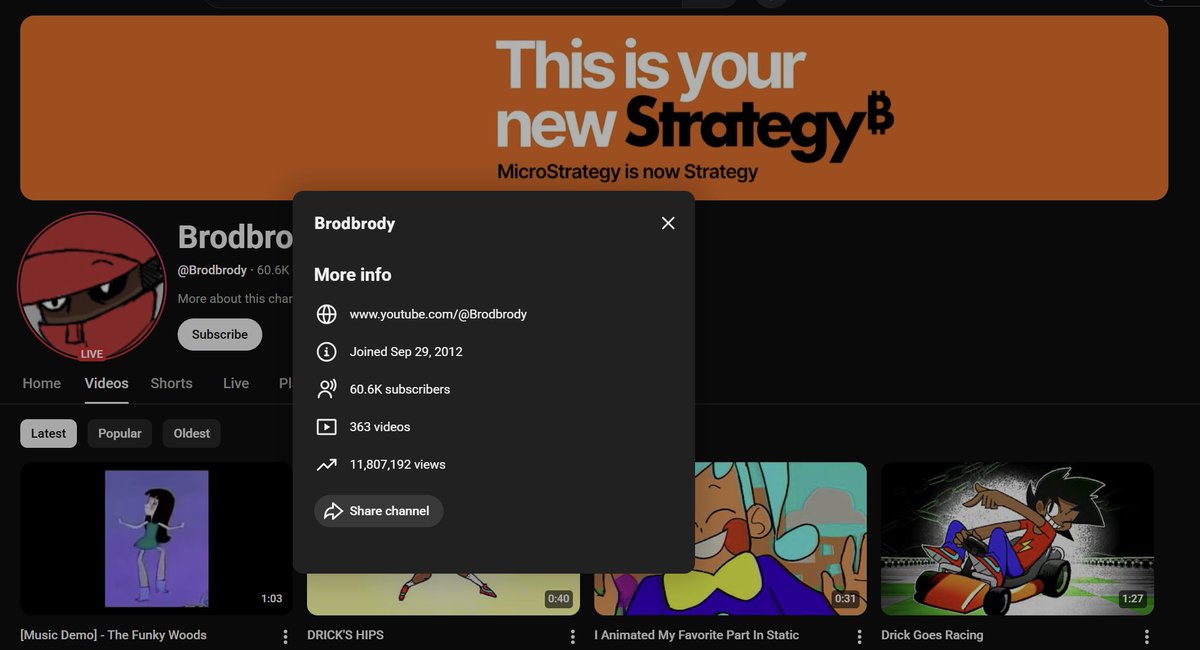Switch to the Shorts tab
Viewport: 1200px width, 650px height.
[x=171, y=383]
